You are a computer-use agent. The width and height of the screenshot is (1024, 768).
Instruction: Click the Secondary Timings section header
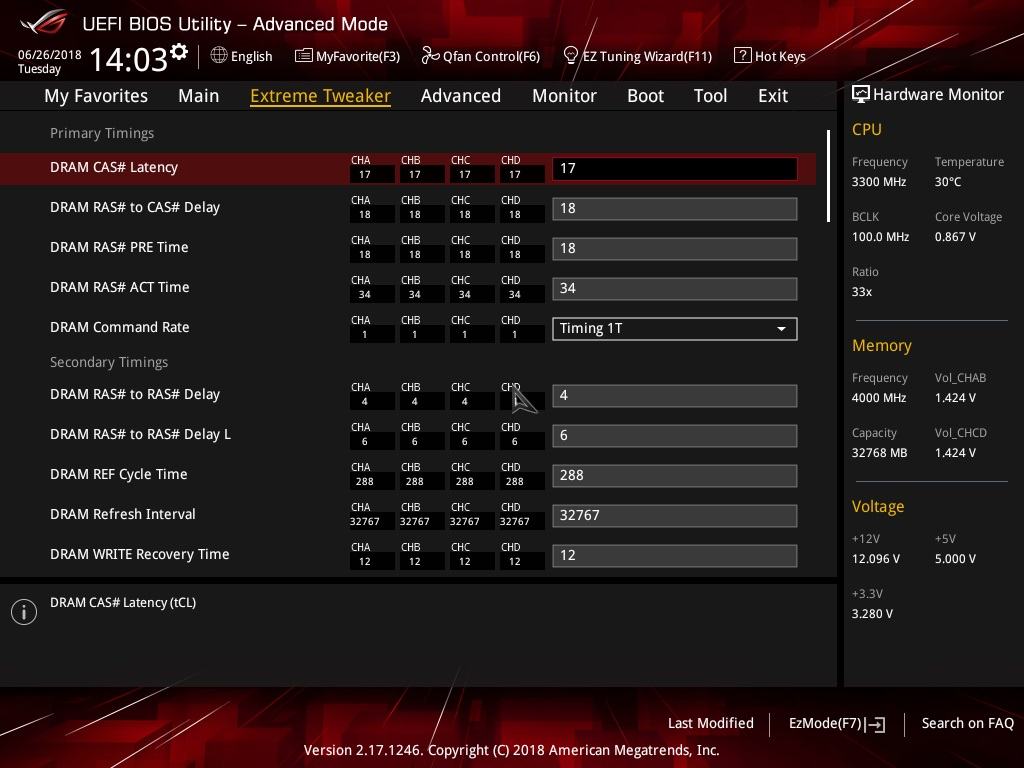point(109,362)
